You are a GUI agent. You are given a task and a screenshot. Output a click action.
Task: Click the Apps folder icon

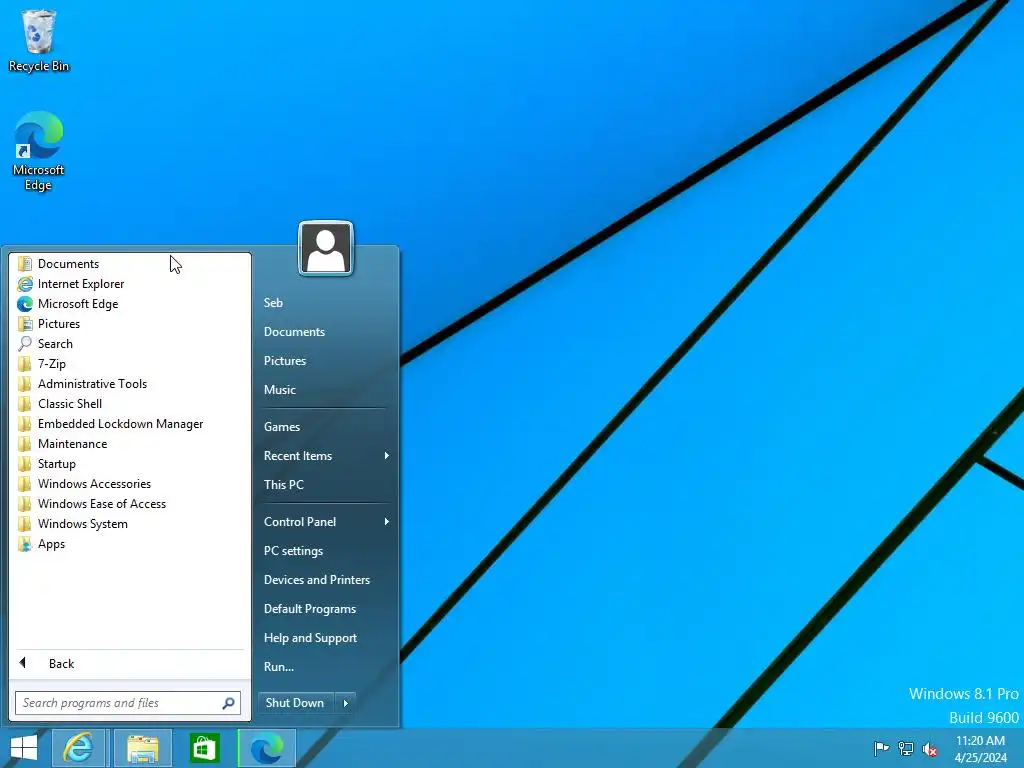point(25,544)
